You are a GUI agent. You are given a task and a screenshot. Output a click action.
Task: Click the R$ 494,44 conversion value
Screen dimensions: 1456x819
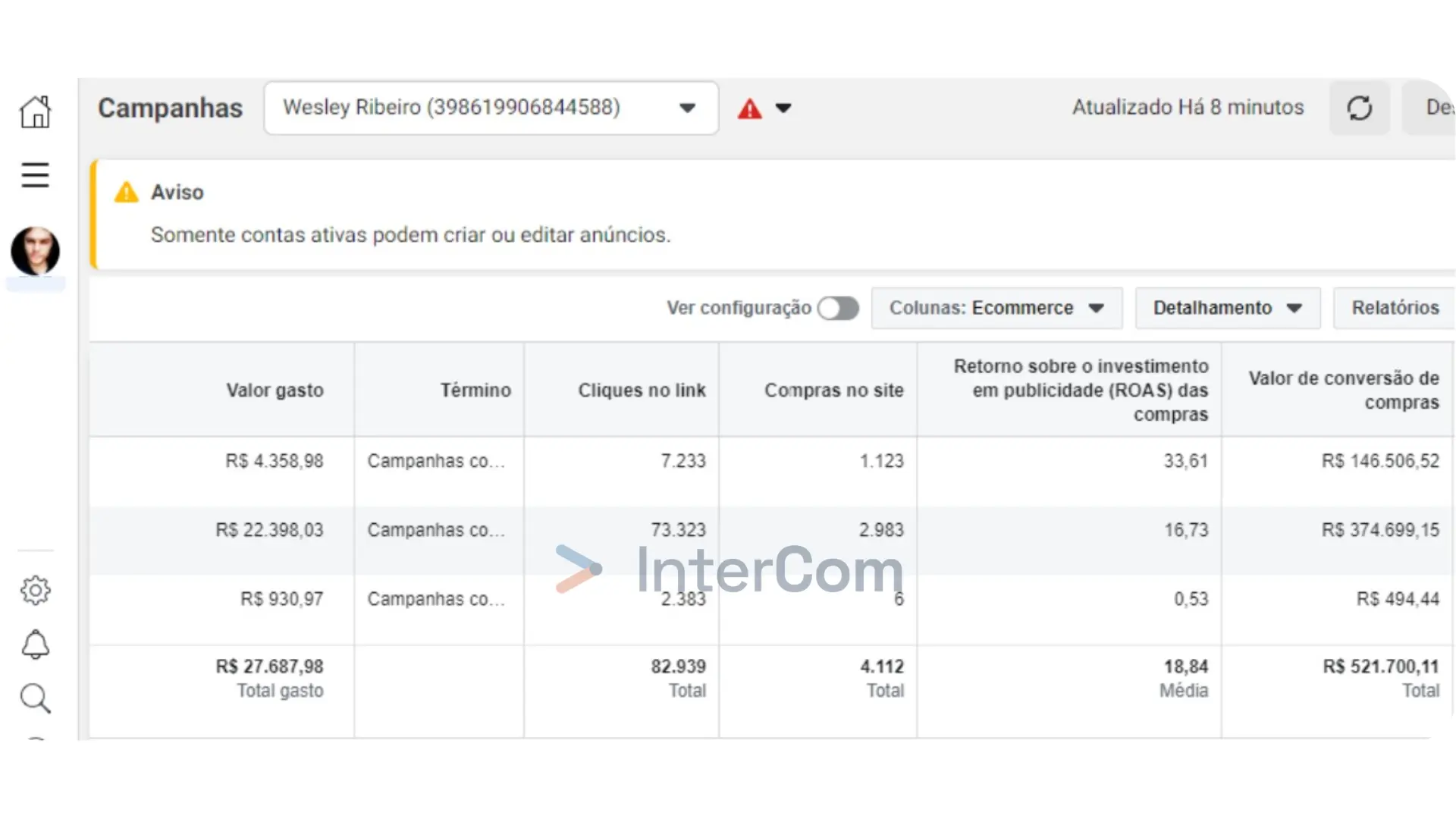1398,599
